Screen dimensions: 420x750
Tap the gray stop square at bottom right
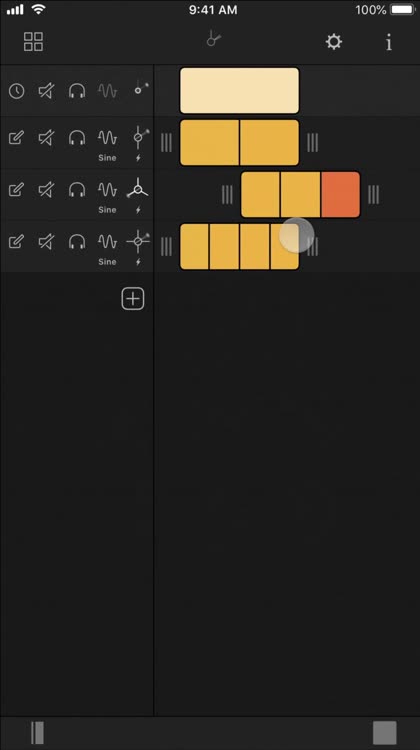click(x=385, y=733)
